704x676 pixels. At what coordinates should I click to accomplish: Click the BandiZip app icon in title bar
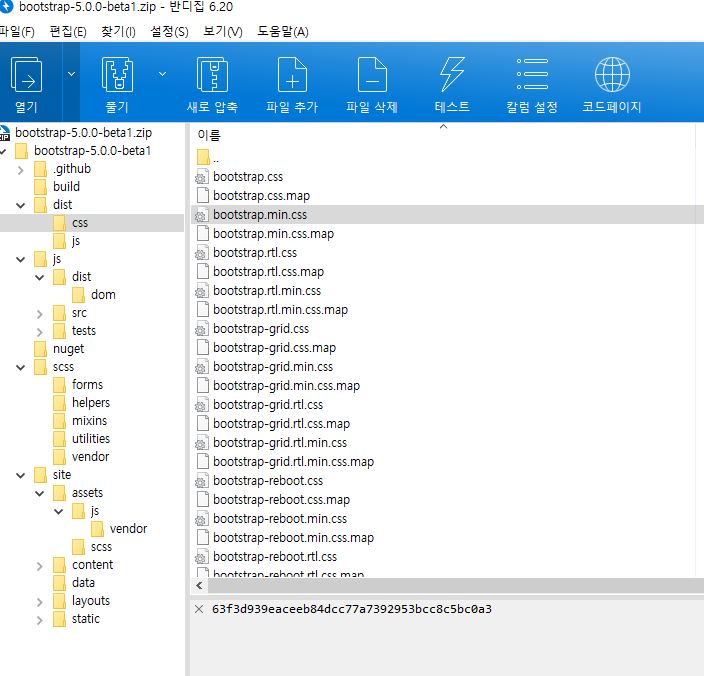pyautogui.click(x=6, y=7)
